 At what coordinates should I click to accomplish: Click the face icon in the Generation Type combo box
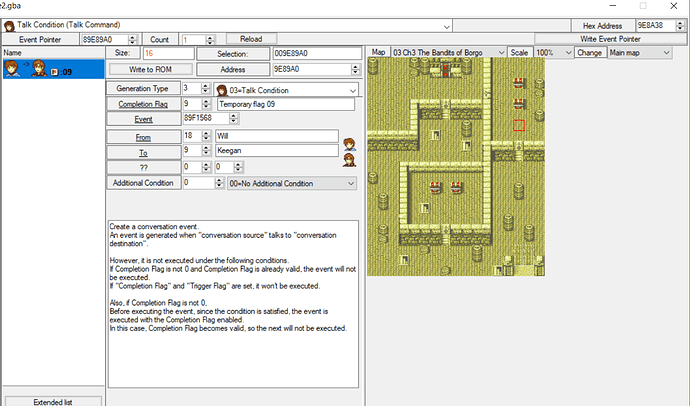(222, 91)
